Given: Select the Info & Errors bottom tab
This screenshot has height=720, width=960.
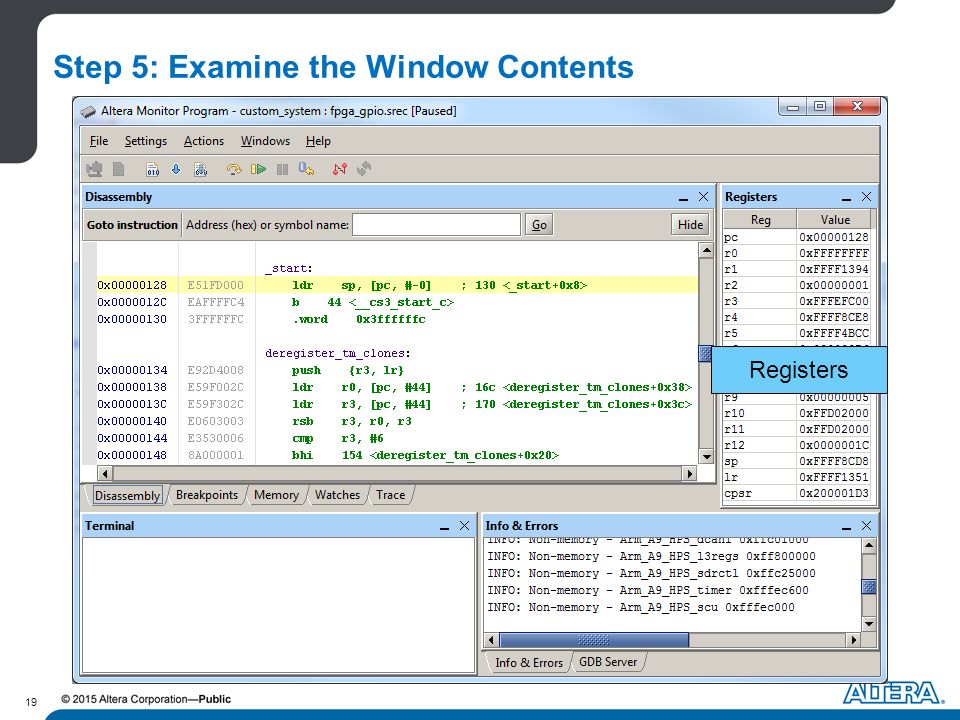Looking at the screenshot, I should click(x=528, y=662).
